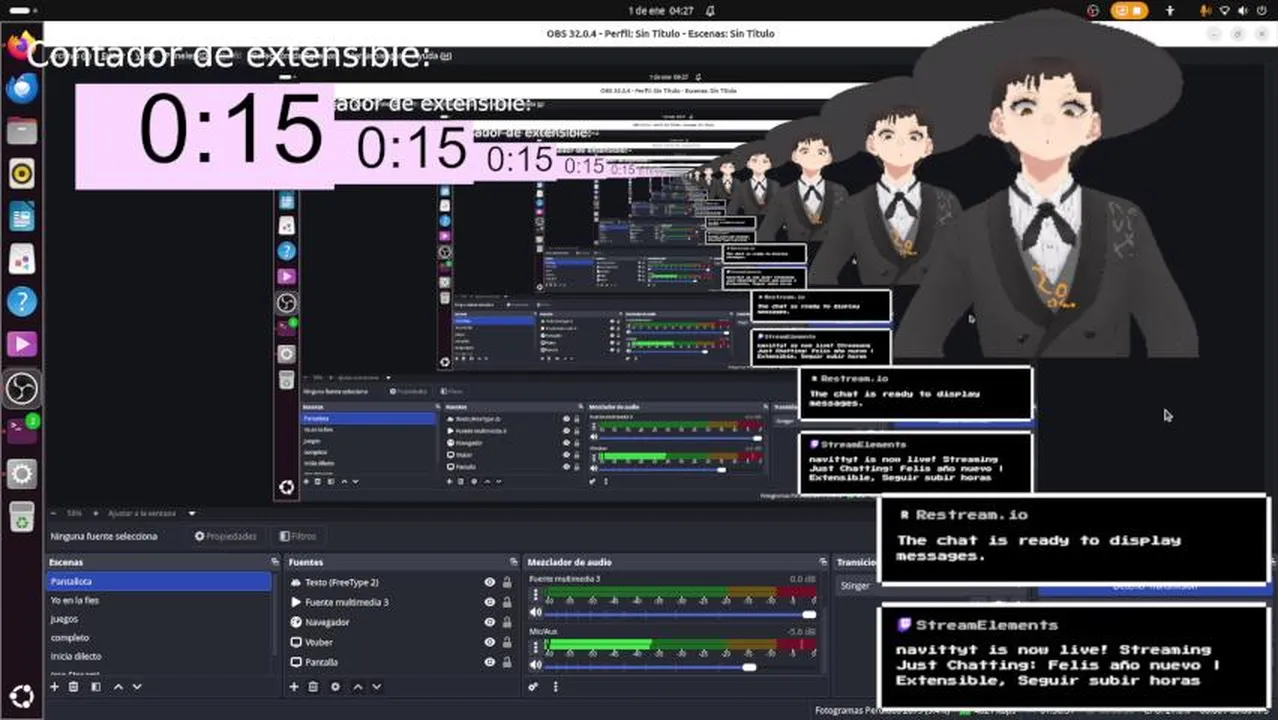Mute Fuente multimedia 3 speaker icon

tap(535, 612)
